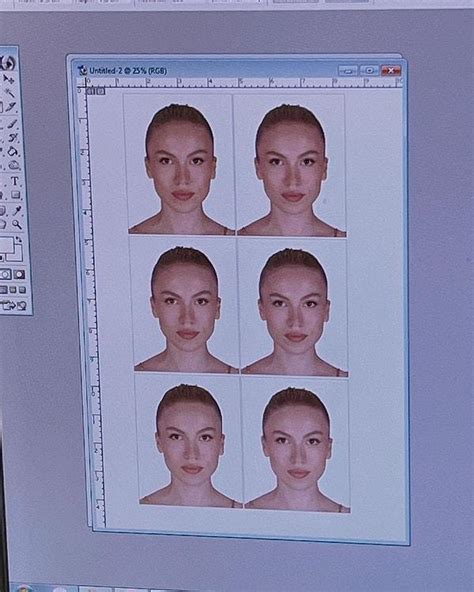Viewport: 474px width, 592px height.
Task: Jump to ImageReady from the toolbox
Action: (14, 305)
